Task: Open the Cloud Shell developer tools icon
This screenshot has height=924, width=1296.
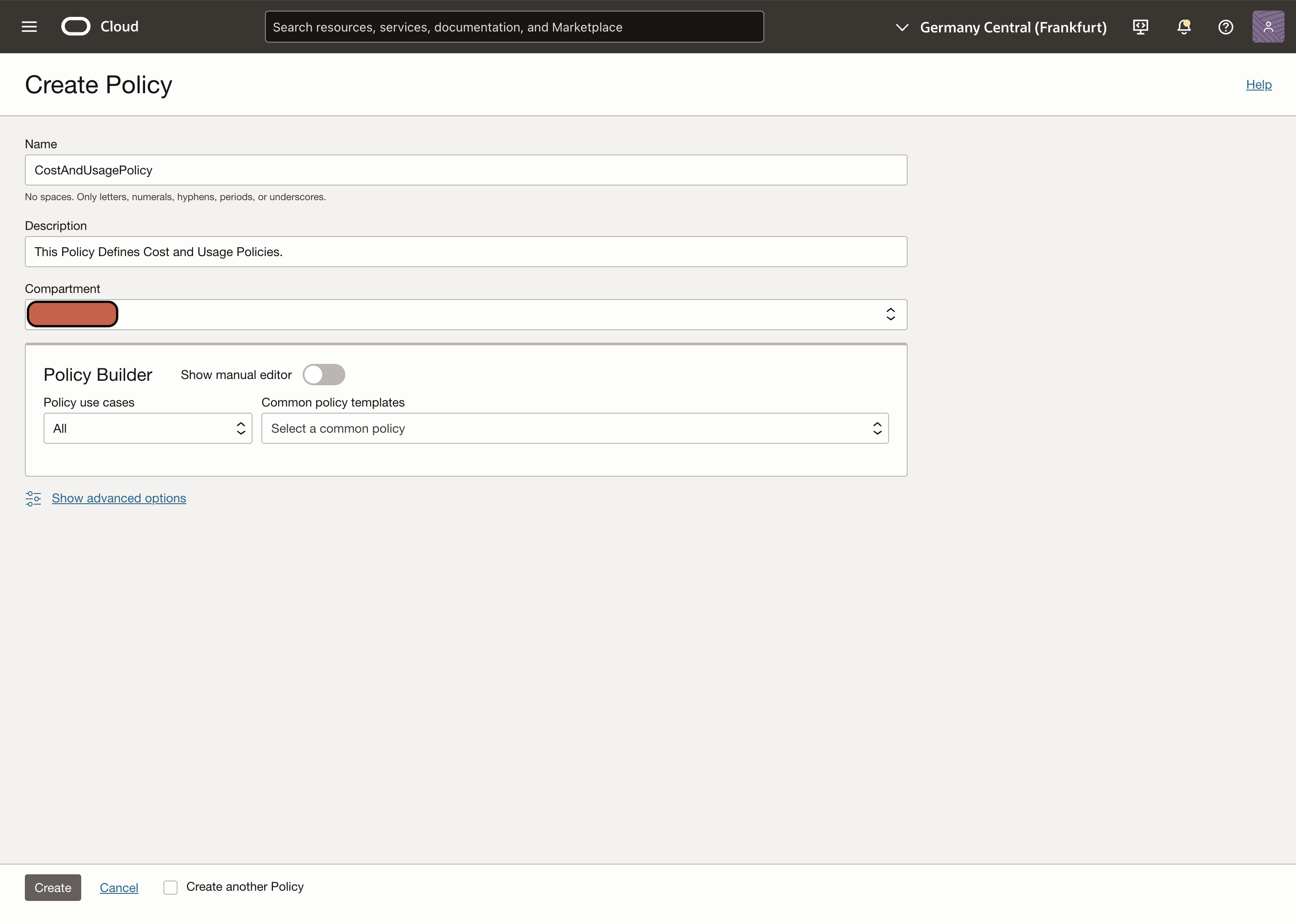Action: click(1140, 27)
